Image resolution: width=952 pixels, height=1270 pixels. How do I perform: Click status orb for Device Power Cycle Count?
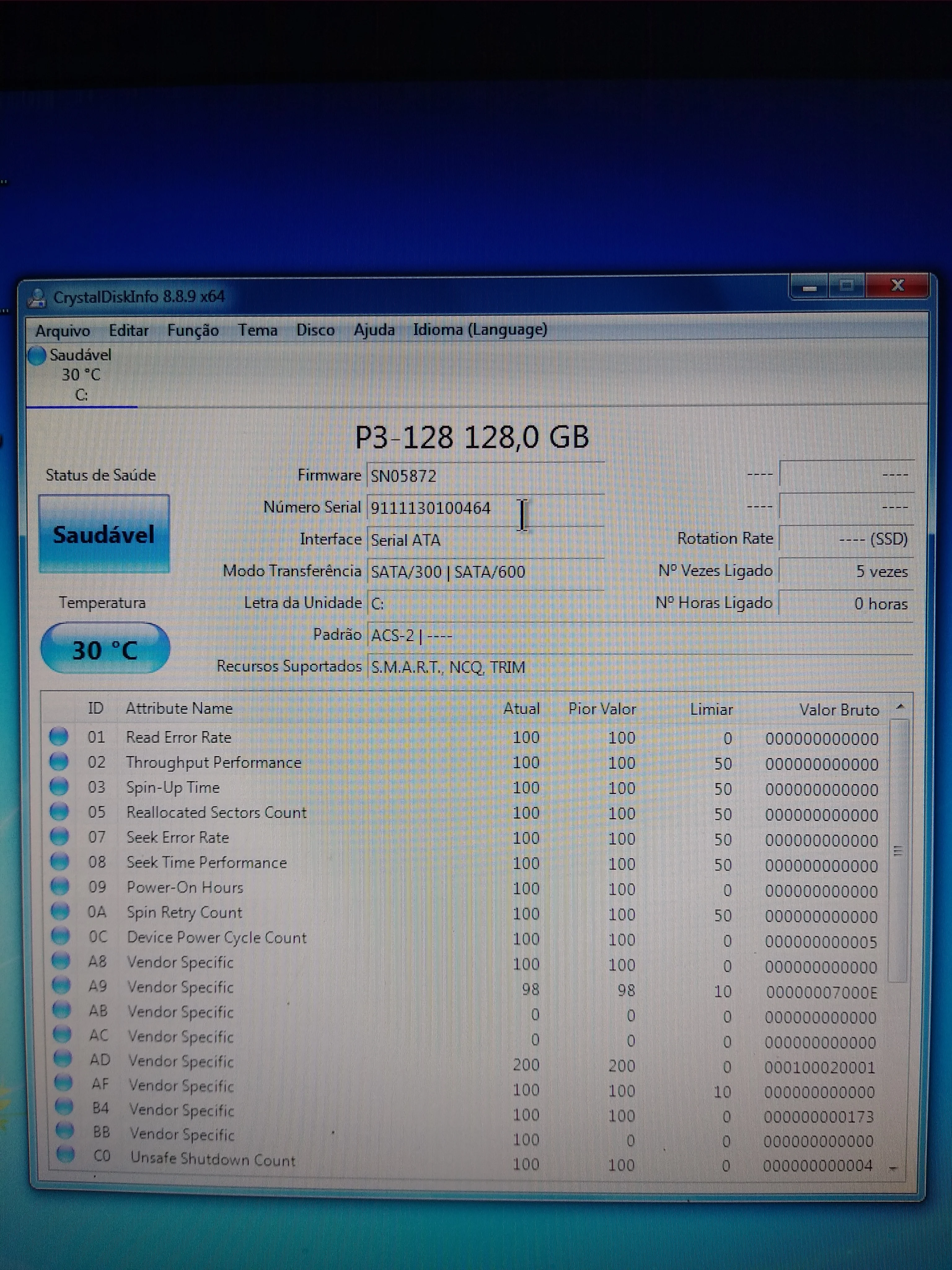click(x=60, y=936)
